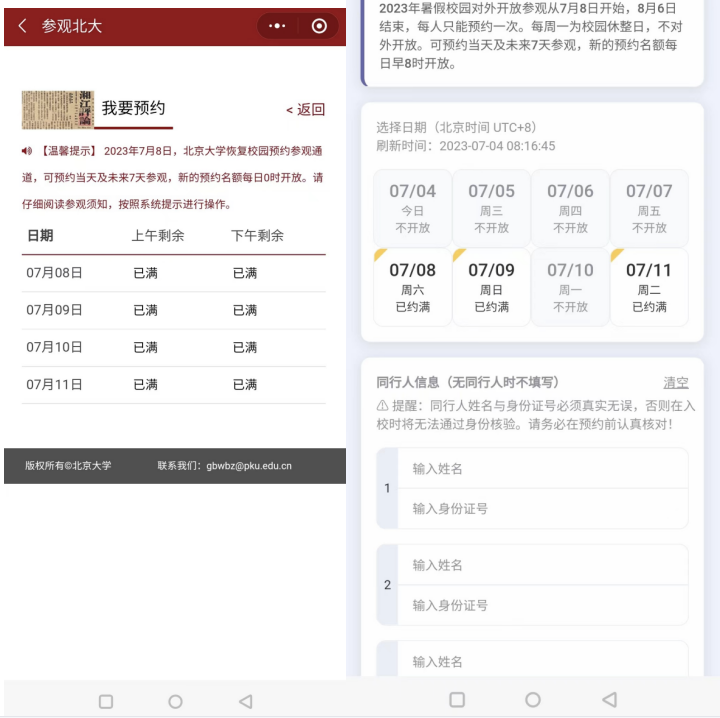Click the 07月10日 date cell
Screen dimensions: 720x718
[x=54, y=347]
